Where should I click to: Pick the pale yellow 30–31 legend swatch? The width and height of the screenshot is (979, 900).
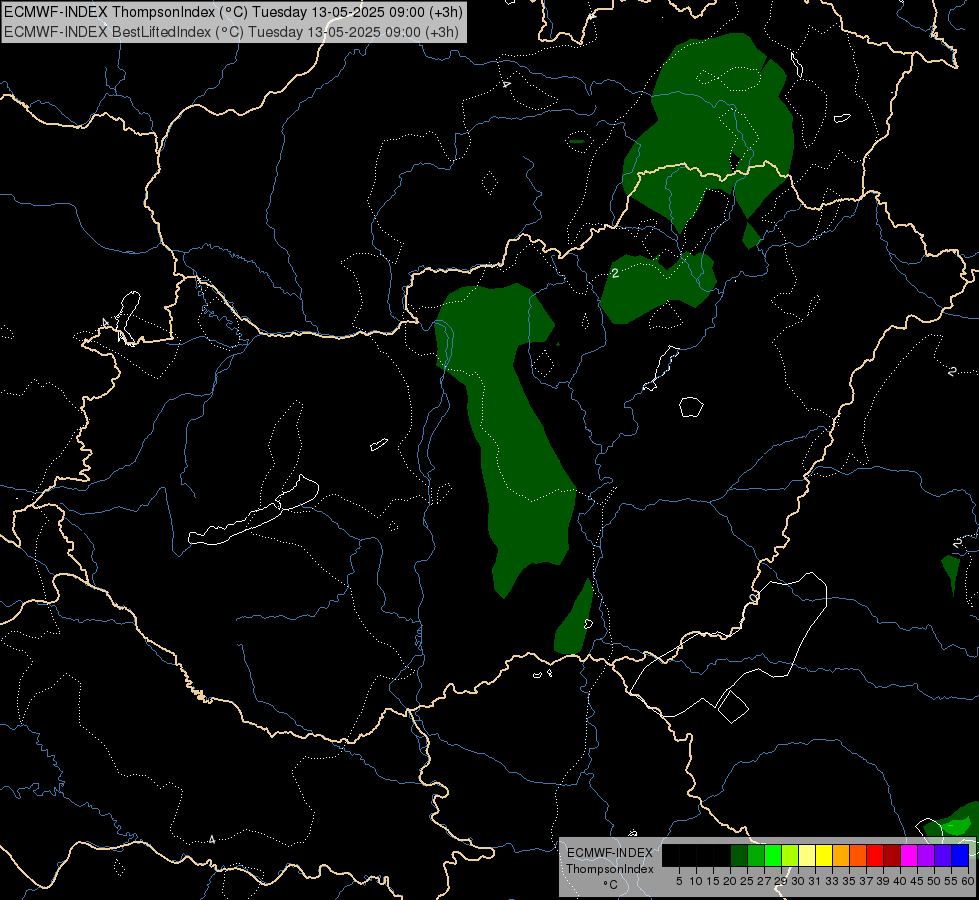pos(807,855)
